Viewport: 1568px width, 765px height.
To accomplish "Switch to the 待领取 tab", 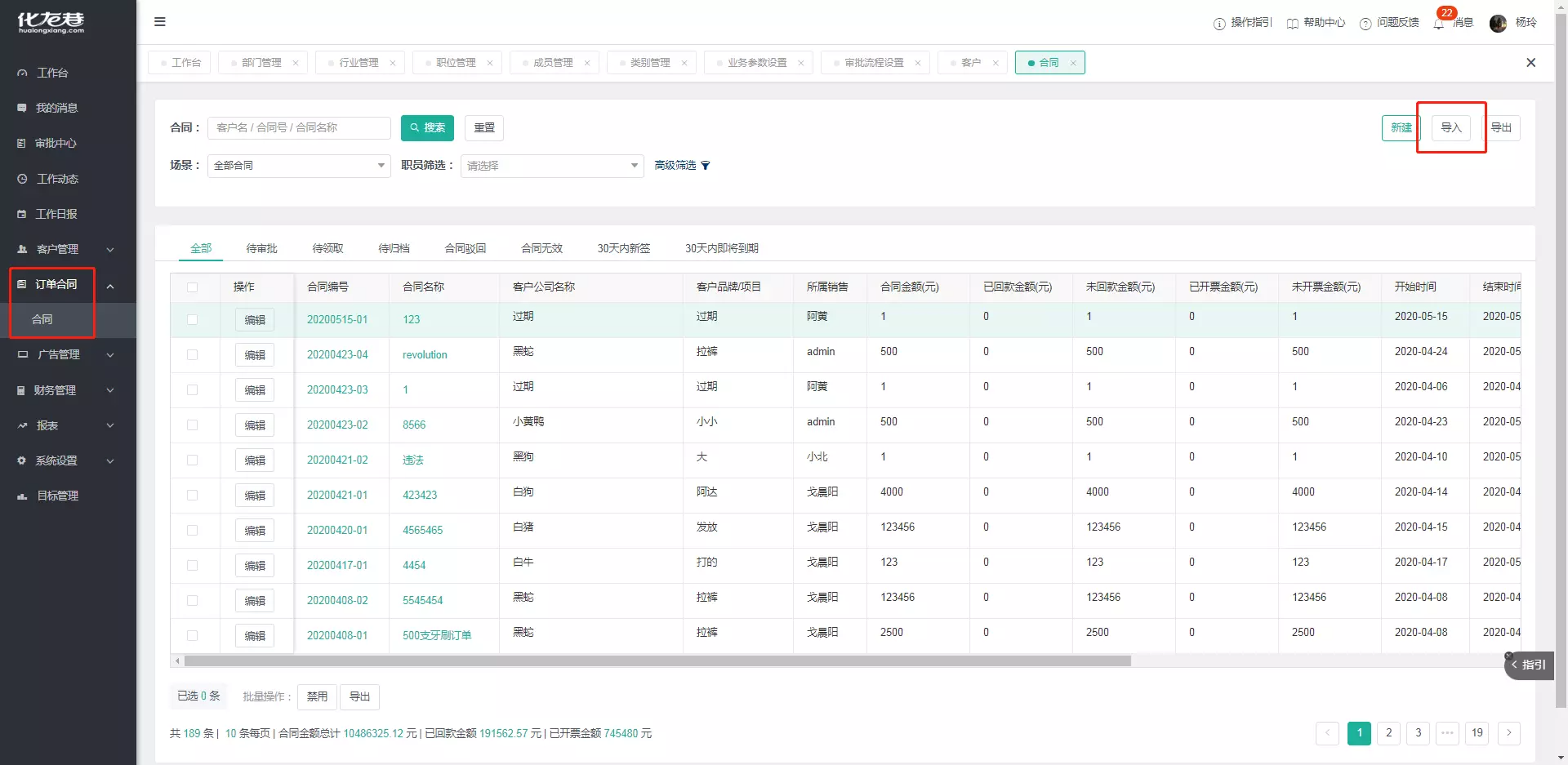I will pos(327,248).
